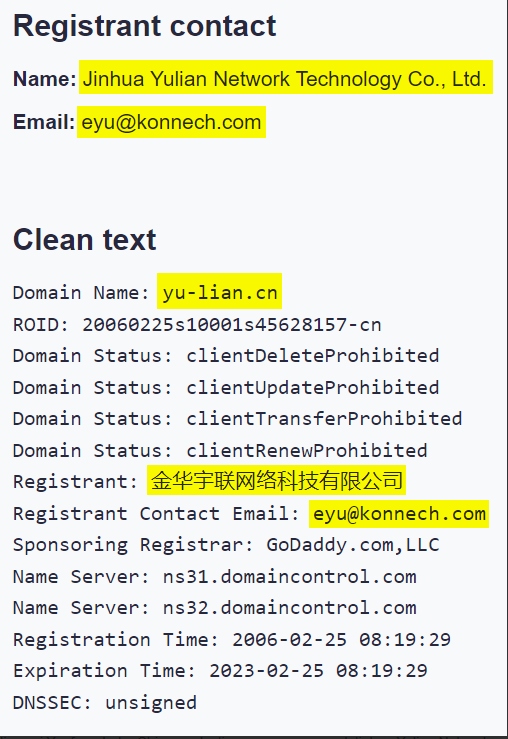Click the clientDeleteProhibited status line
508x739 pixels.
[226, 356]
